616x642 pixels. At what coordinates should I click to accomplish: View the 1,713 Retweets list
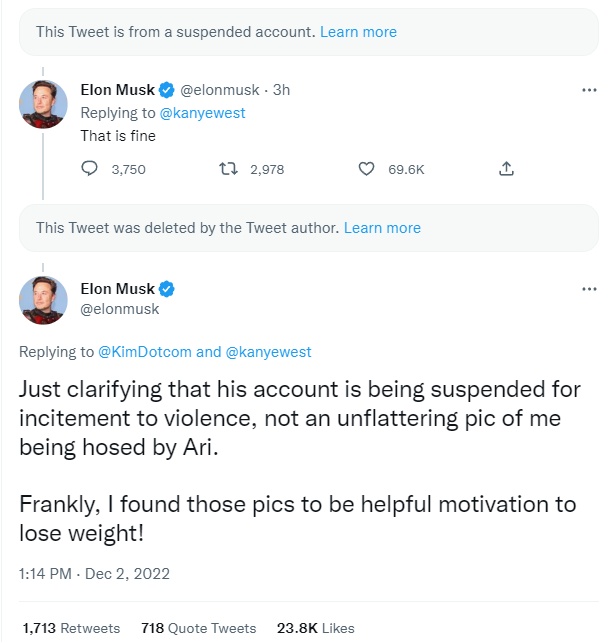click(70, 628)
